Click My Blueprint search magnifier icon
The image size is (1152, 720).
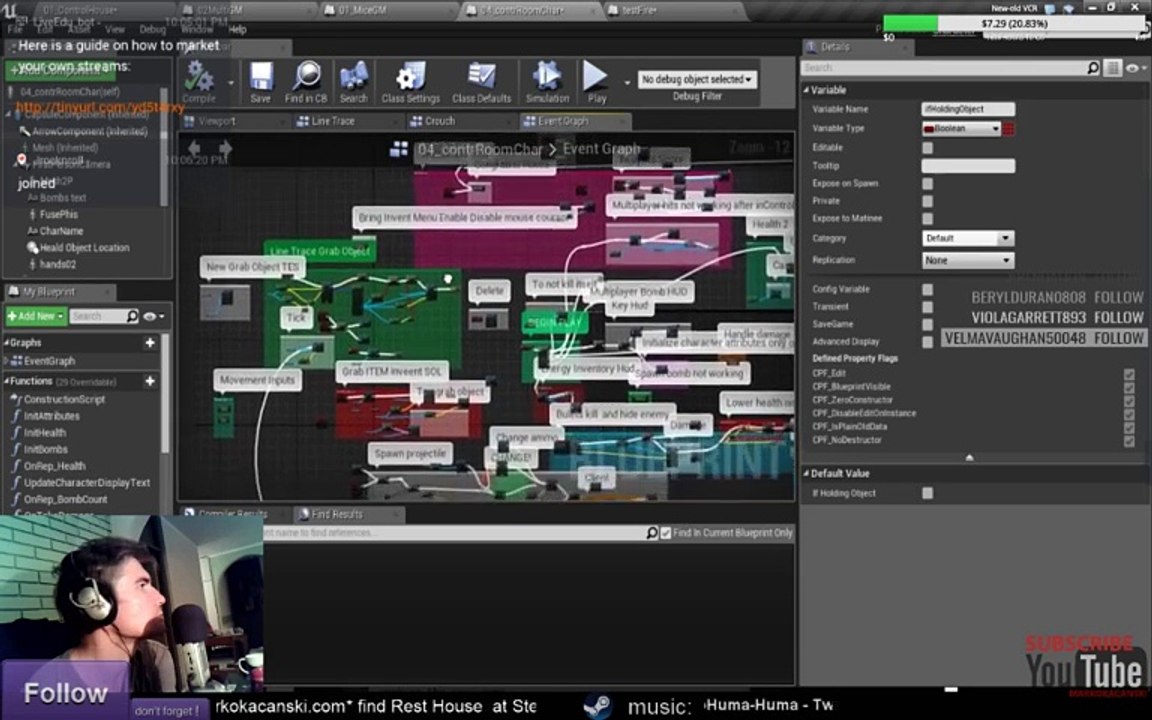pyautogui.click(x=132, y=316)
